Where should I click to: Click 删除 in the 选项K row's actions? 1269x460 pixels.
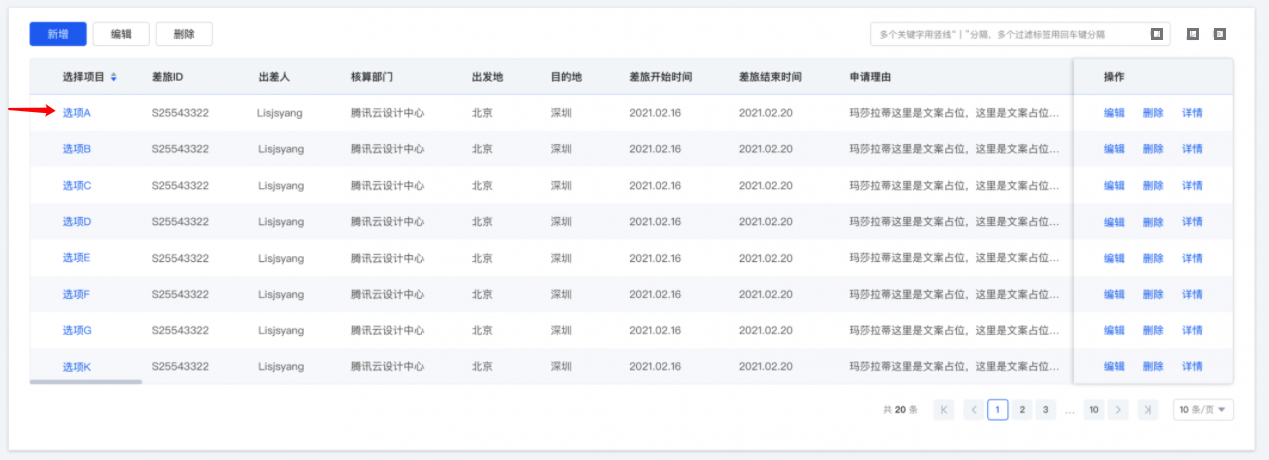click(1153, 367)
